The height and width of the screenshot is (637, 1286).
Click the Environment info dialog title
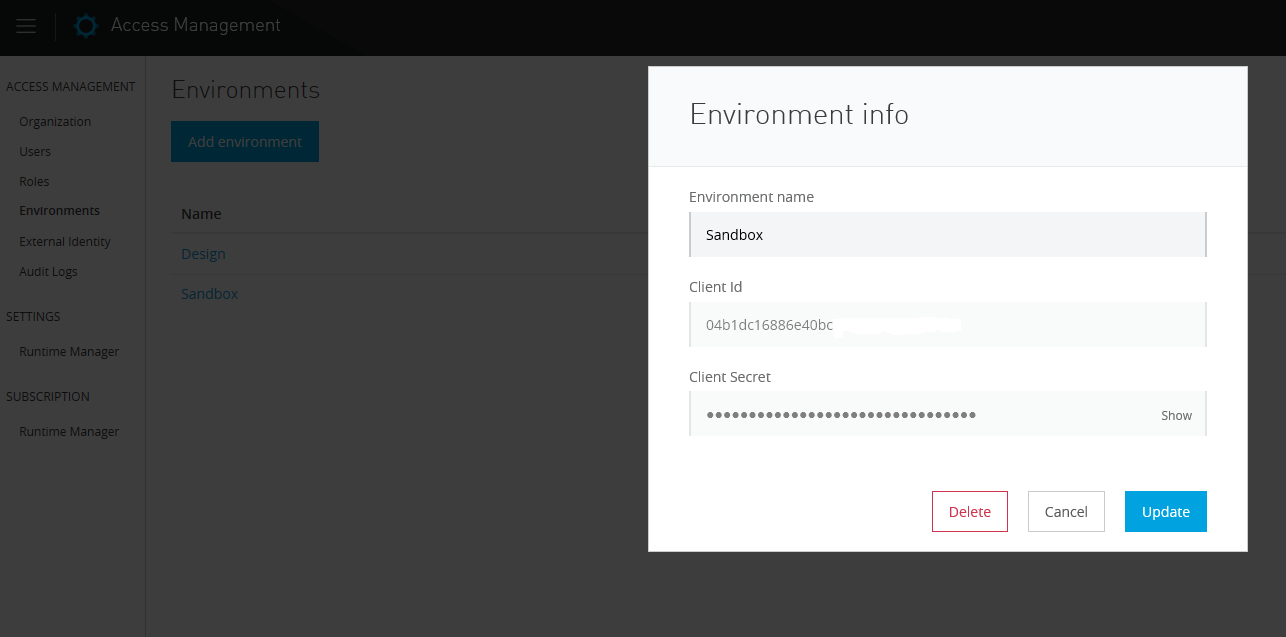click(x=799, y=114)
